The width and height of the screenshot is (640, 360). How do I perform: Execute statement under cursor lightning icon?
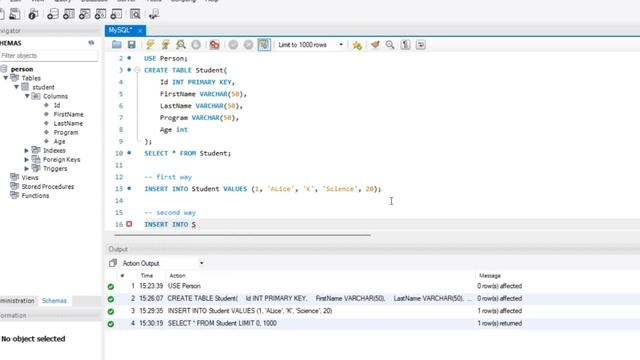point(165,44)
